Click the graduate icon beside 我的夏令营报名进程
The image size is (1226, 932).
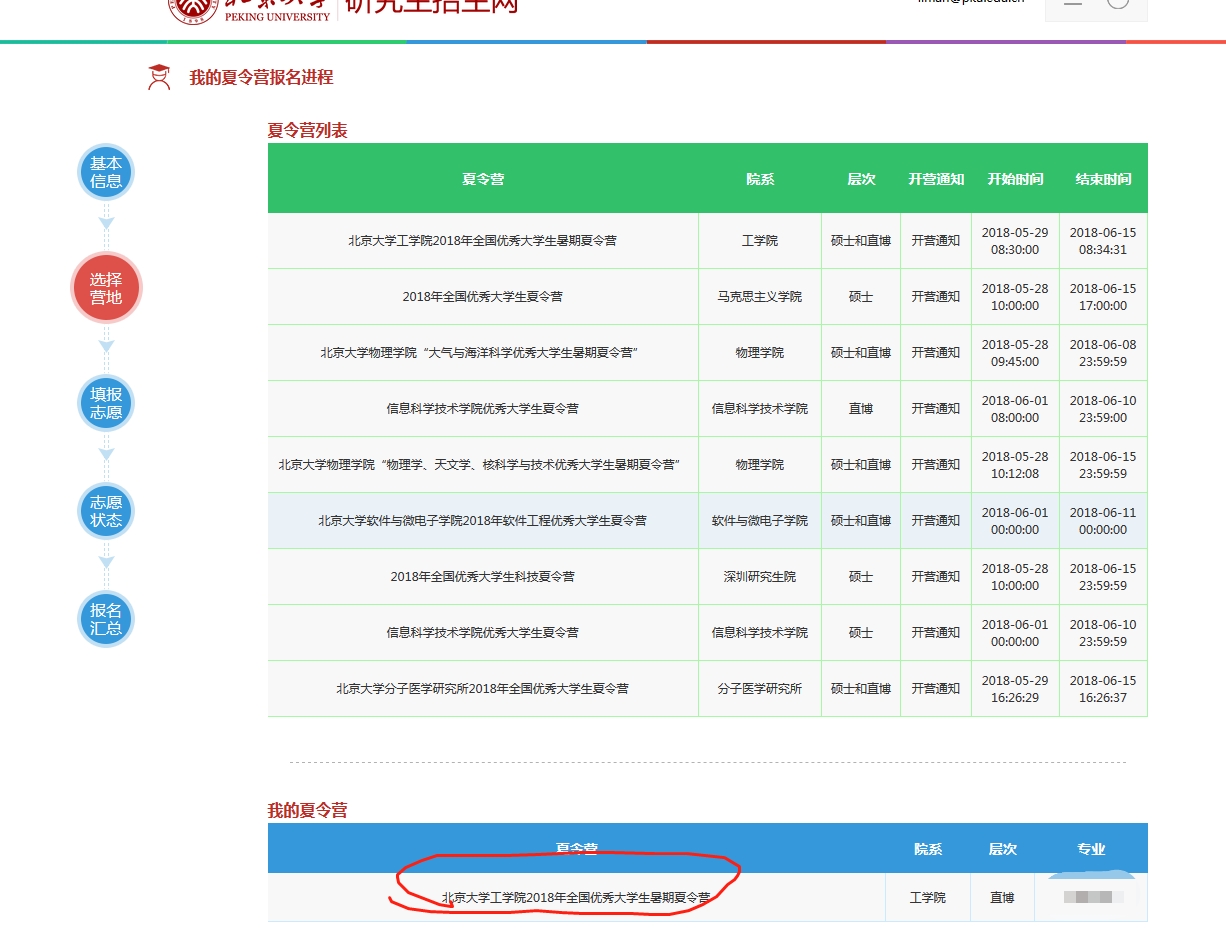pyautogui.click(x=159, y=77)
